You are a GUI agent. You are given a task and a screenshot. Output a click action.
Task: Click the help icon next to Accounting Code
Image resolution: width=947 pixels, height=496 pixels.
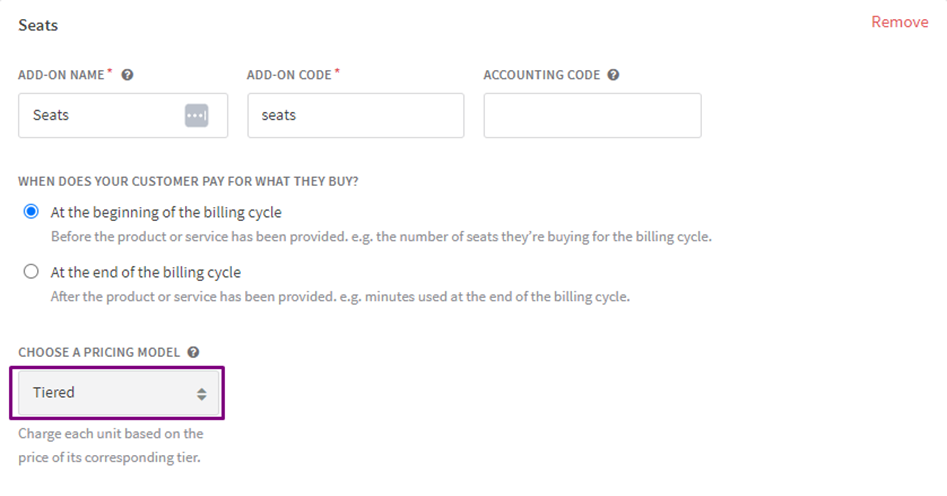[x=613, y=75]
